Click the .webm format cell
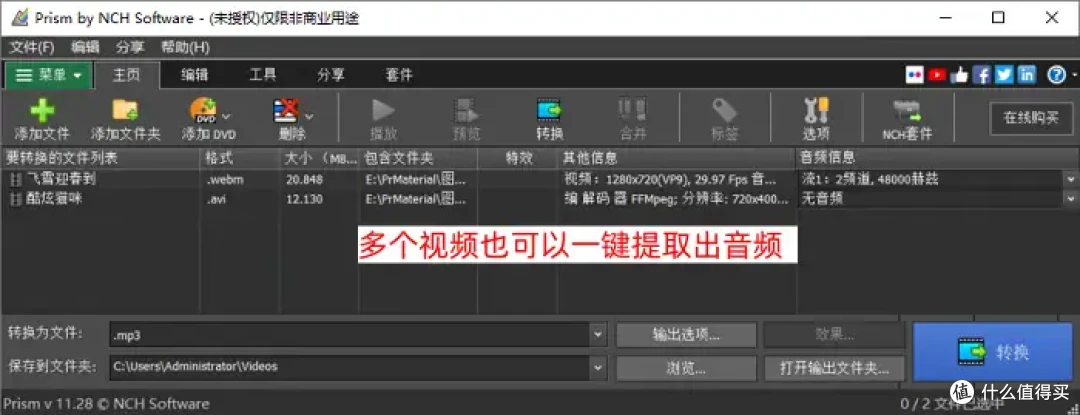 click(225, 180)
